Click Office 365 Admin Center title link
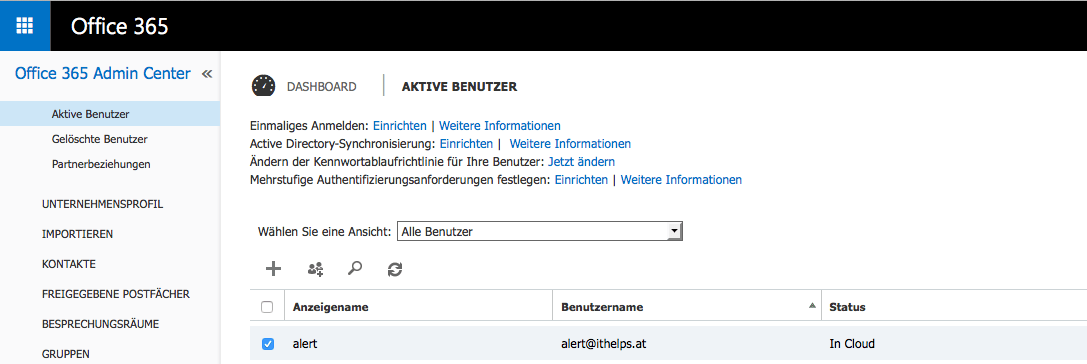Image resolution: width=1087 pixels, height=364 pixels. pos(103,73)
